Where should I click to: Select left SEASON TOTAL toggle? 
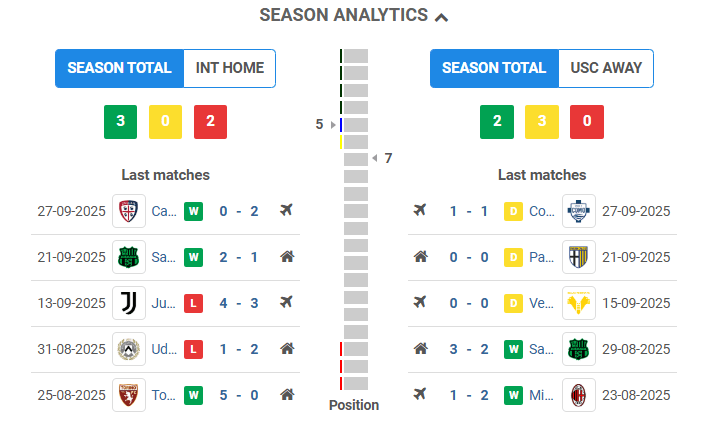pos(120,68)
